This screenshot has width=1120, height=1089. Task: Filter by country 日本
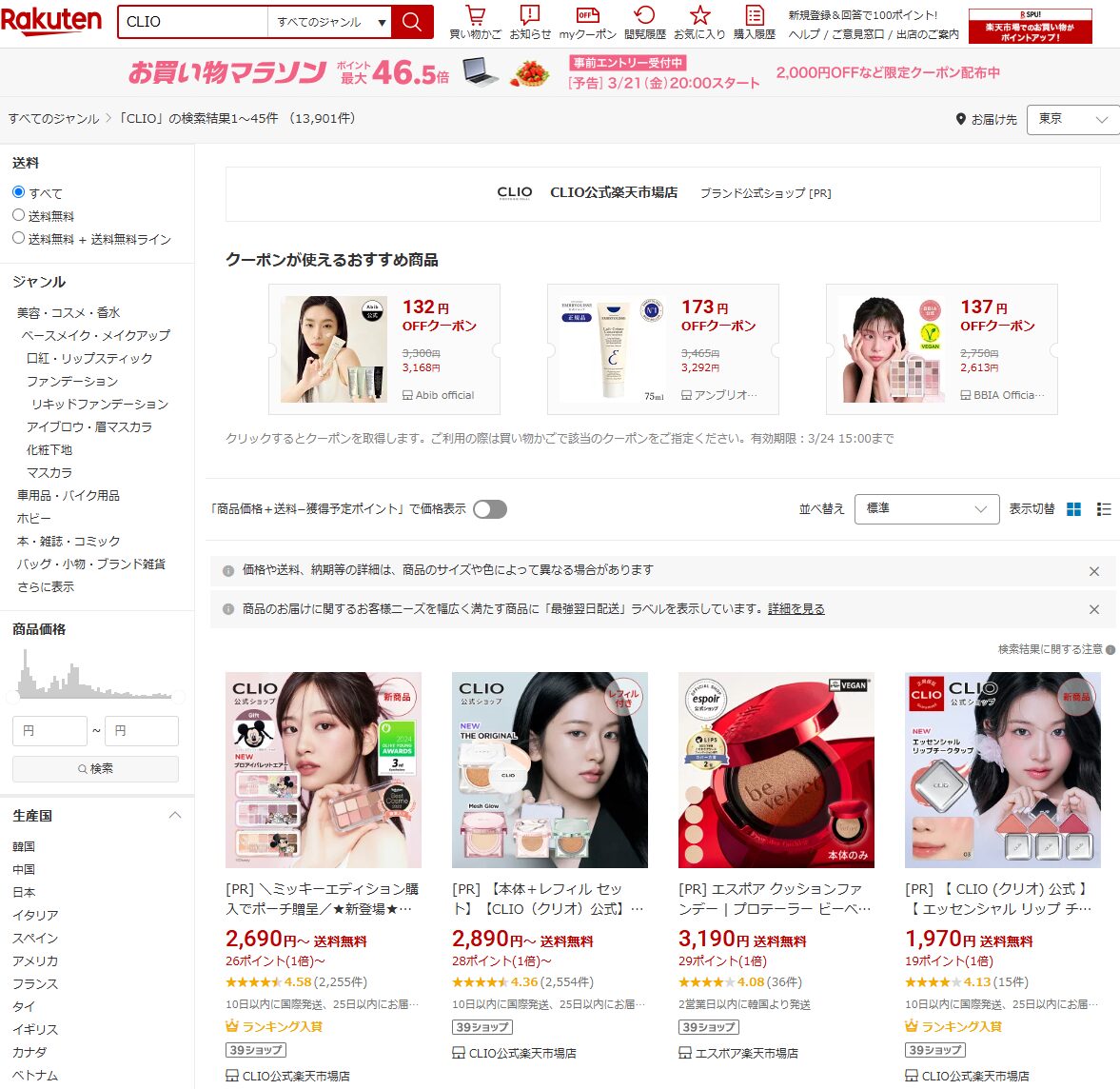(24, 892)
